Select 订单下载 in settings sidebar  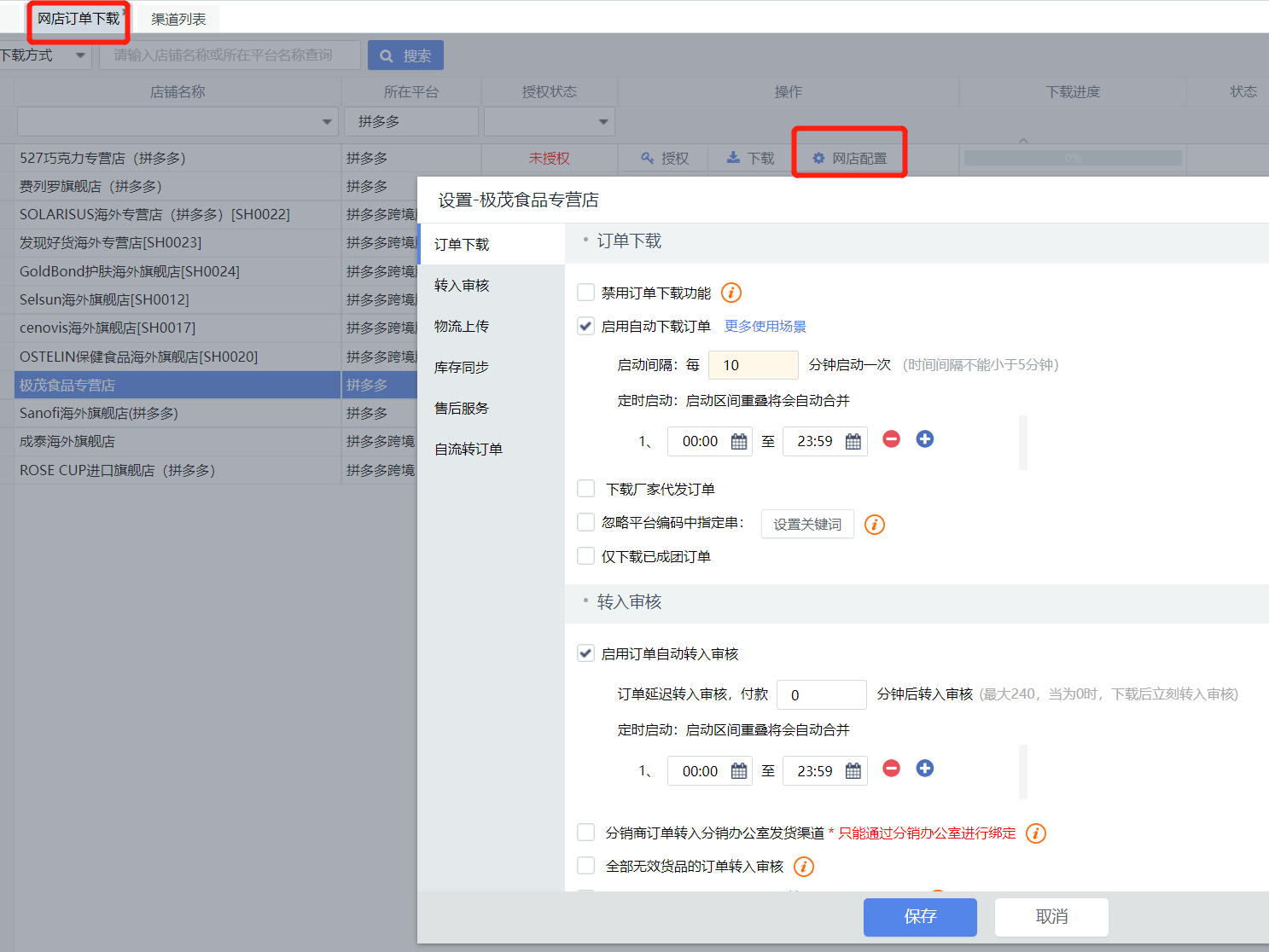492,244
